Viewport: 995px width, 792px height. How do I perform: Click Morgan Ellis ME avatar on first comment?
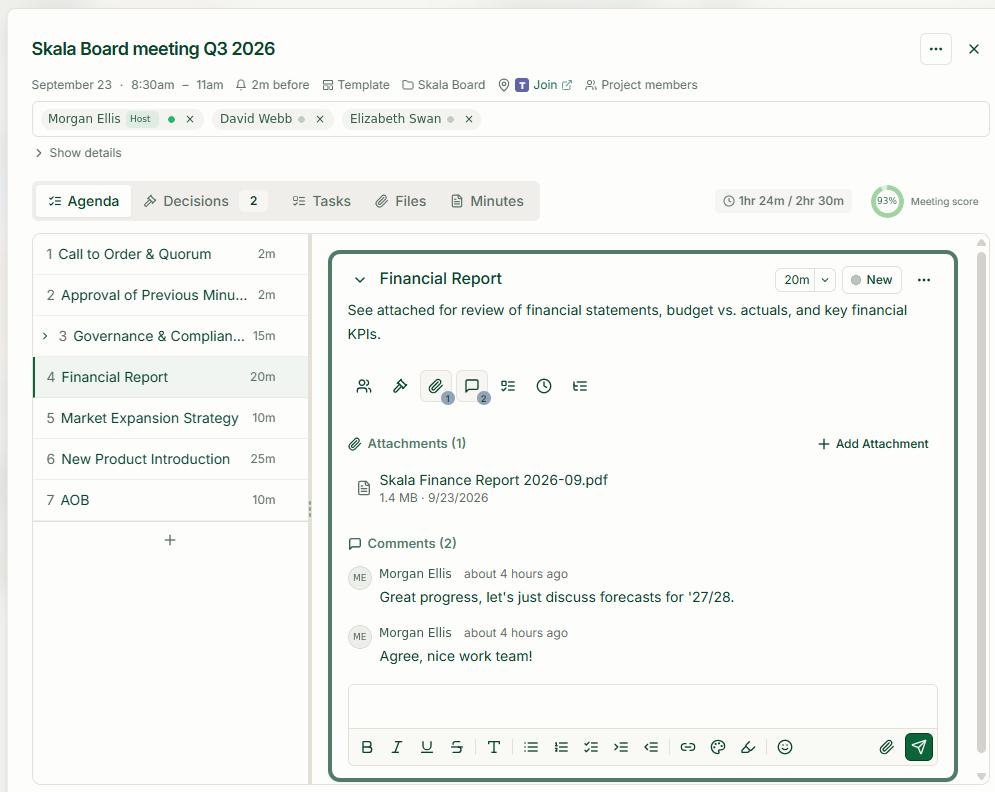point(360,578)
